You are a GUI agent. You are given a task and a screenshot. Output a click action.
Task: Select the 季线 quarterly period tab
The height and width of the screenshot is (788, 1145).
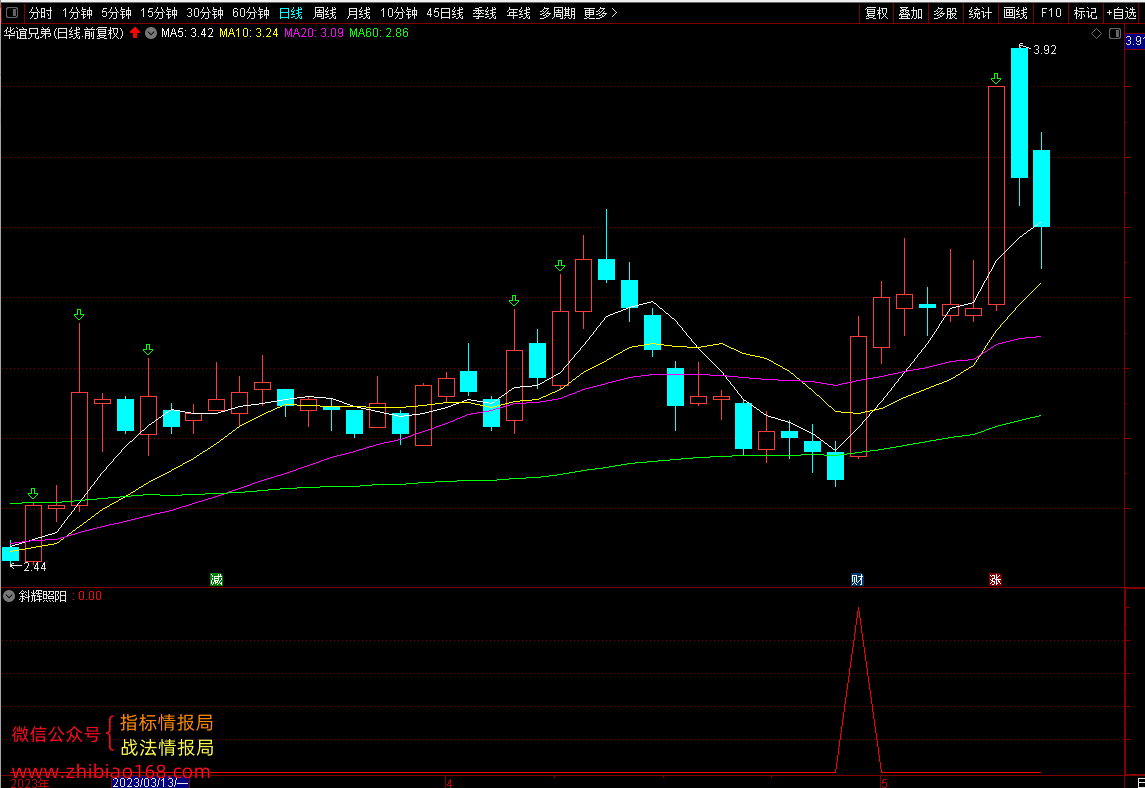click(485, 13)
